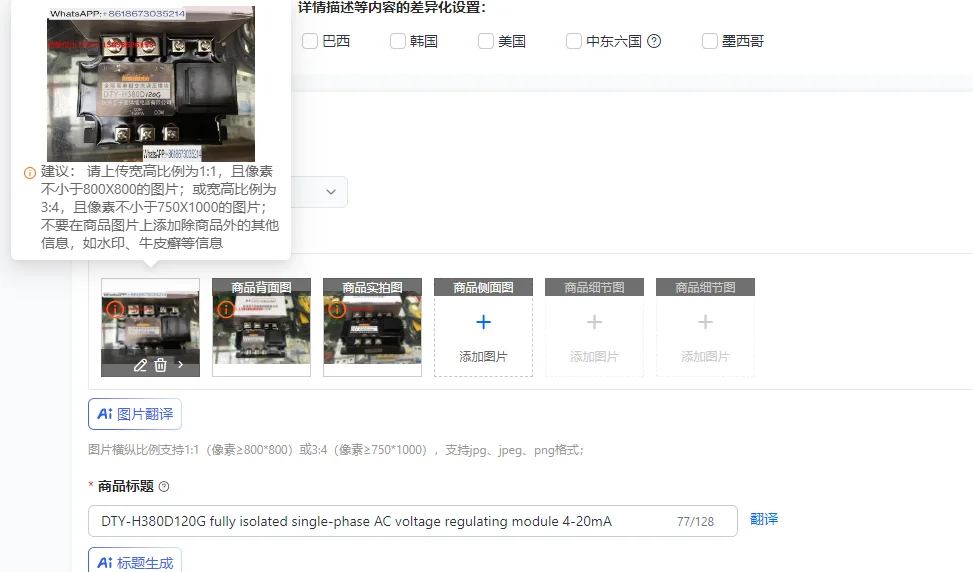Screen dimensions: 973x572
Task: Tick the 中东六国 checkbox
Action: (574, 41)
